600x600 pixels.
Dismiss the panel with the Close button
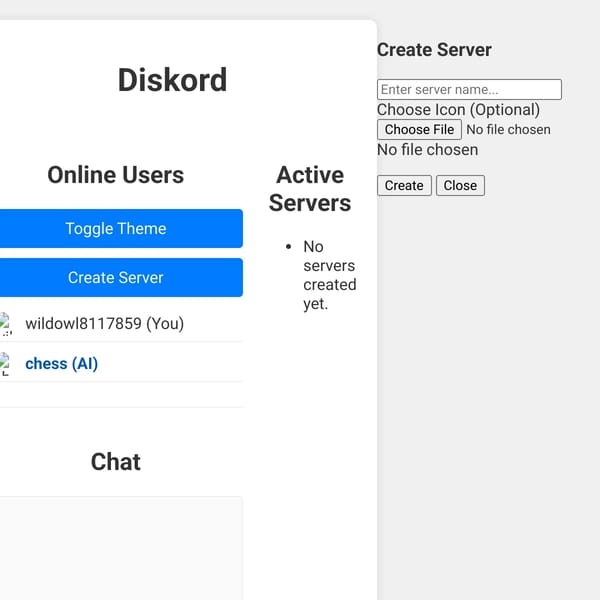tap(460, 186)
